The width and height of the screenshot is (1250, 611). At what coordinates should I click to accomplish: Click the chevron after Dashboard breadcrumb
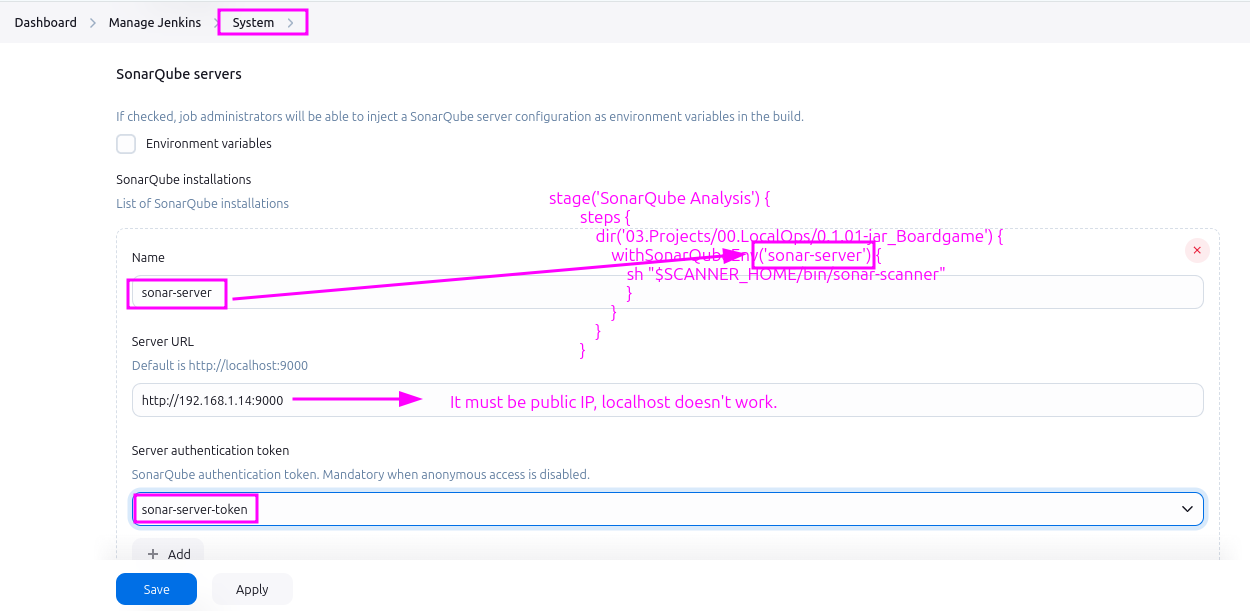tap(93, 22)
